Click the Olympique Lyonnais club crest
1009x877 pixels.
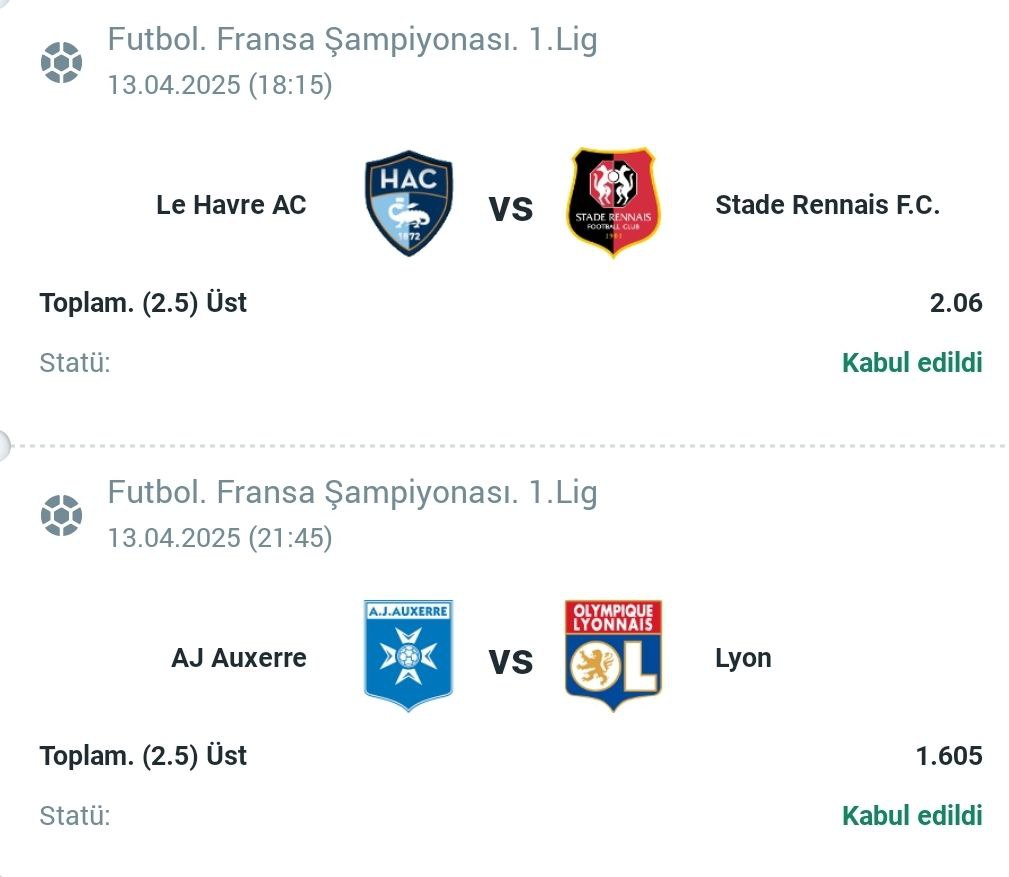pos(613,656)
